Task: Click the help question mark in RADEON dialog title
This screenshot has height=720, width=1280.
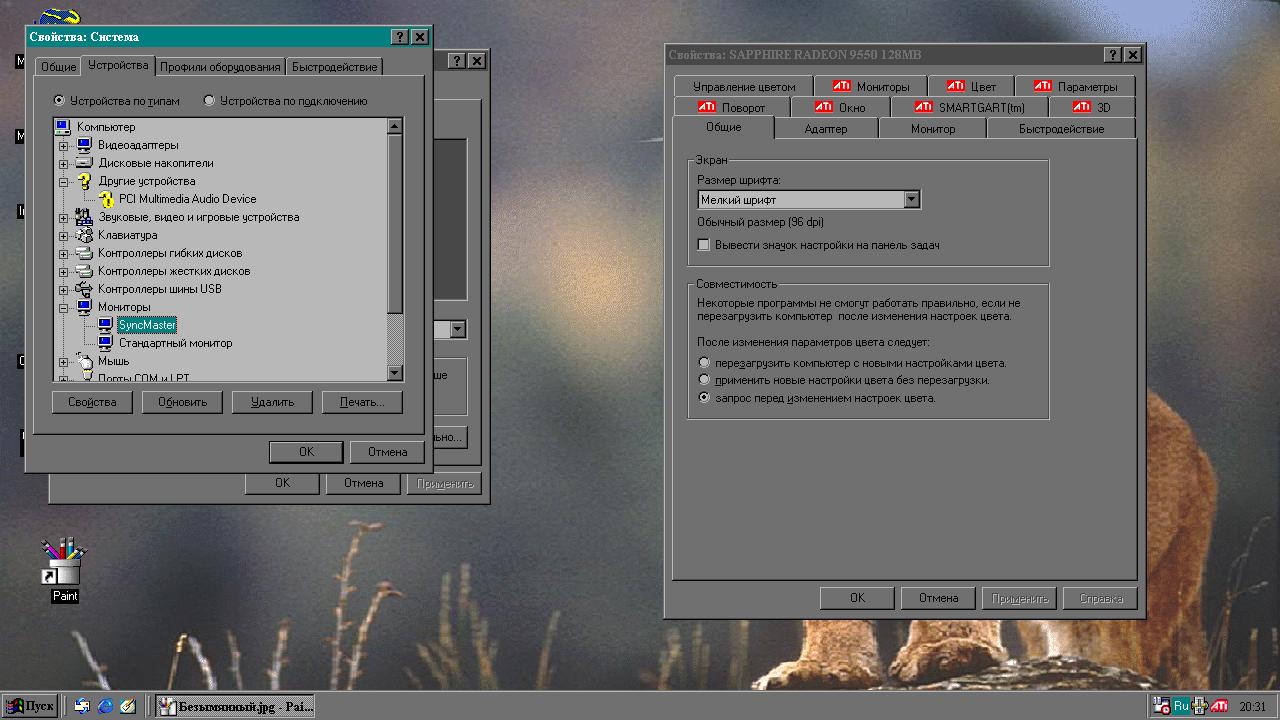Action: 1113,55
